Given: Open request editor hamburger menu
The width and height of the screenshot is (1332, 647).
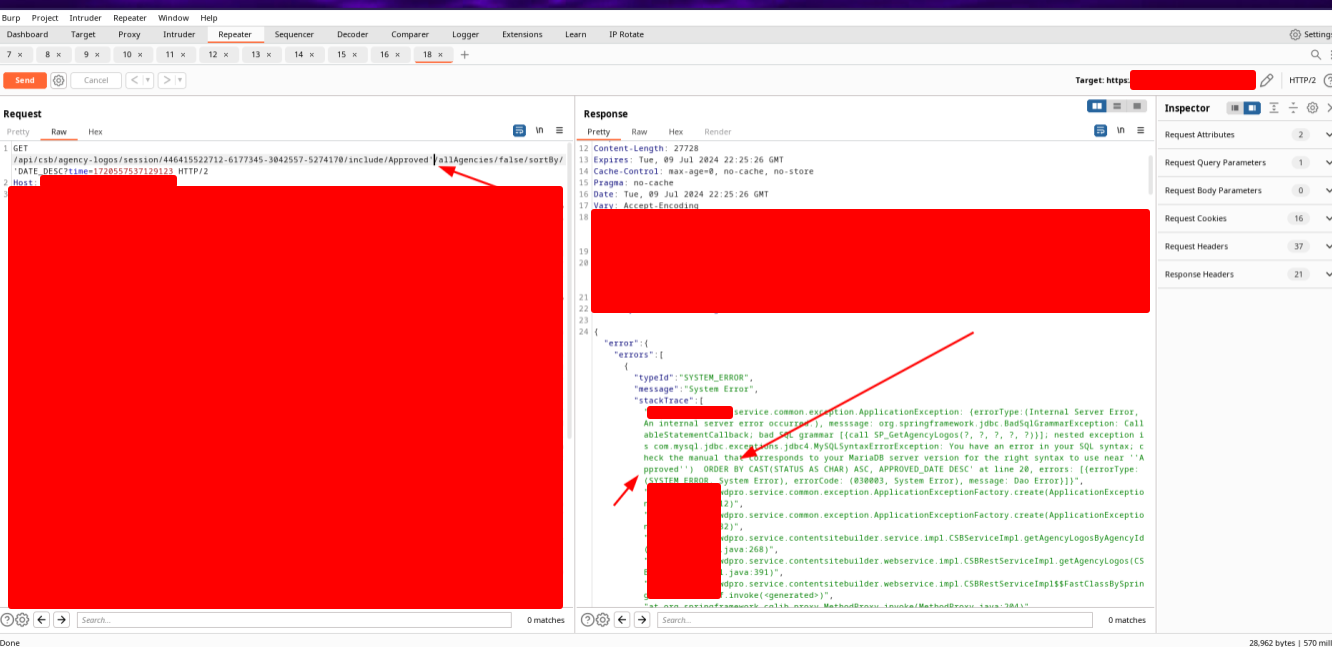Looking at the screenshot, I should tap(559, 131).
